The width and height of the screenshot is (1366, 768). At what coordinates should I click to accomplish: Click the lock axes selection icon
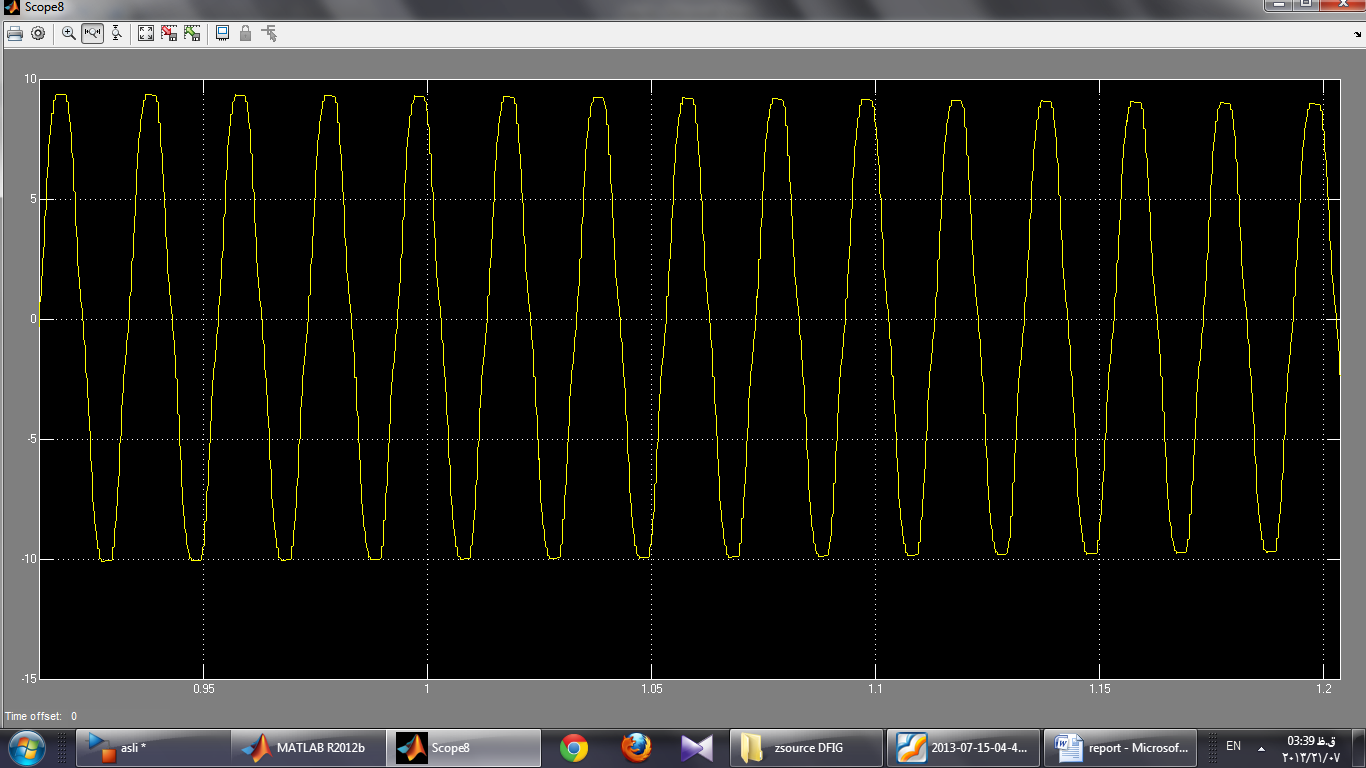(245, 33)
